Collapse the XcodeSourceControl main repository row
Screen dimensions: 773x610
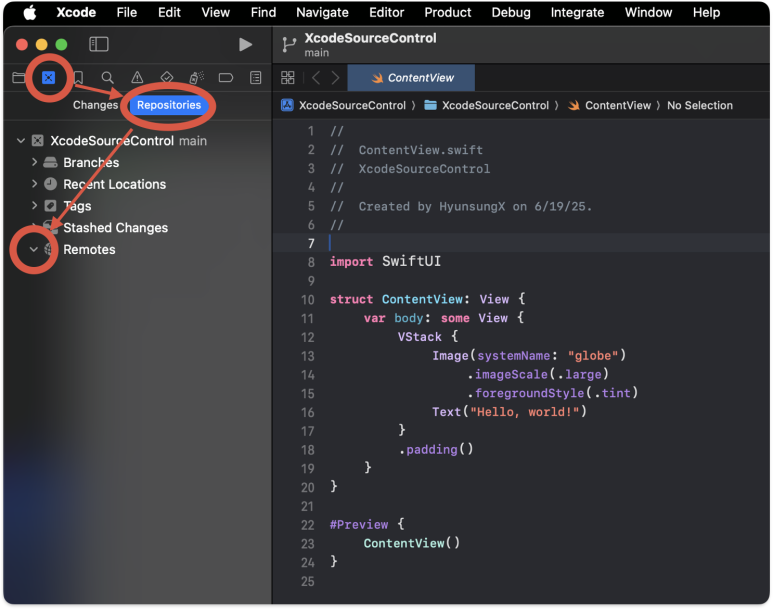tap(21, 141)
